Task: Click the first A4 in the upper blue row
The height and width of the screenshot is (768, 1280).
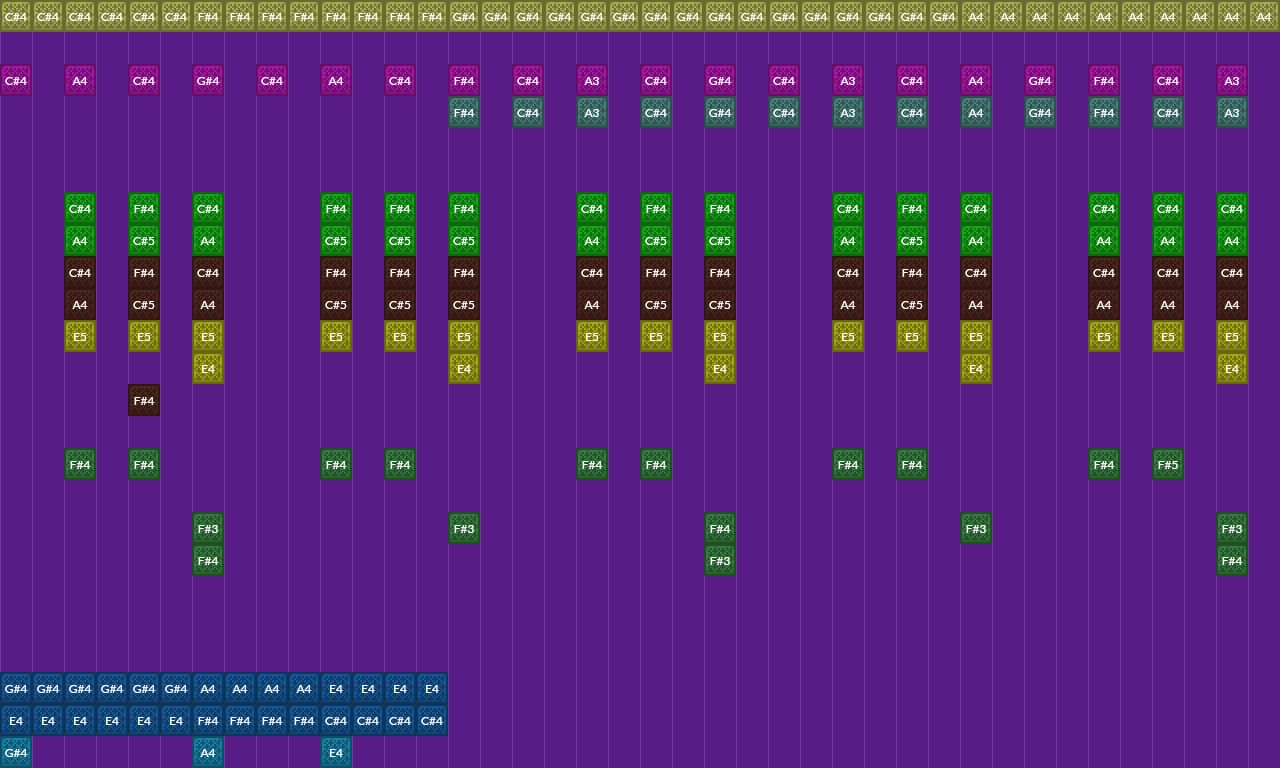Action: point(208,689)
